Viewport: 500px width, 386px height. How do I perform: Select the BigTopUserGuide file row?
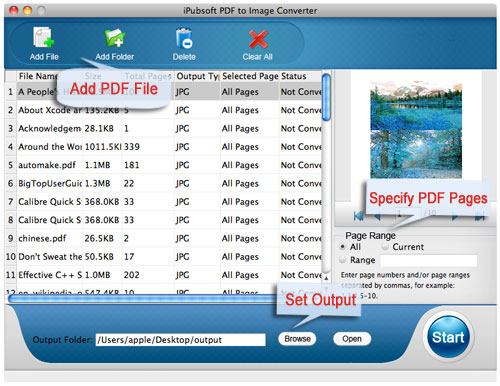(163, 183)
